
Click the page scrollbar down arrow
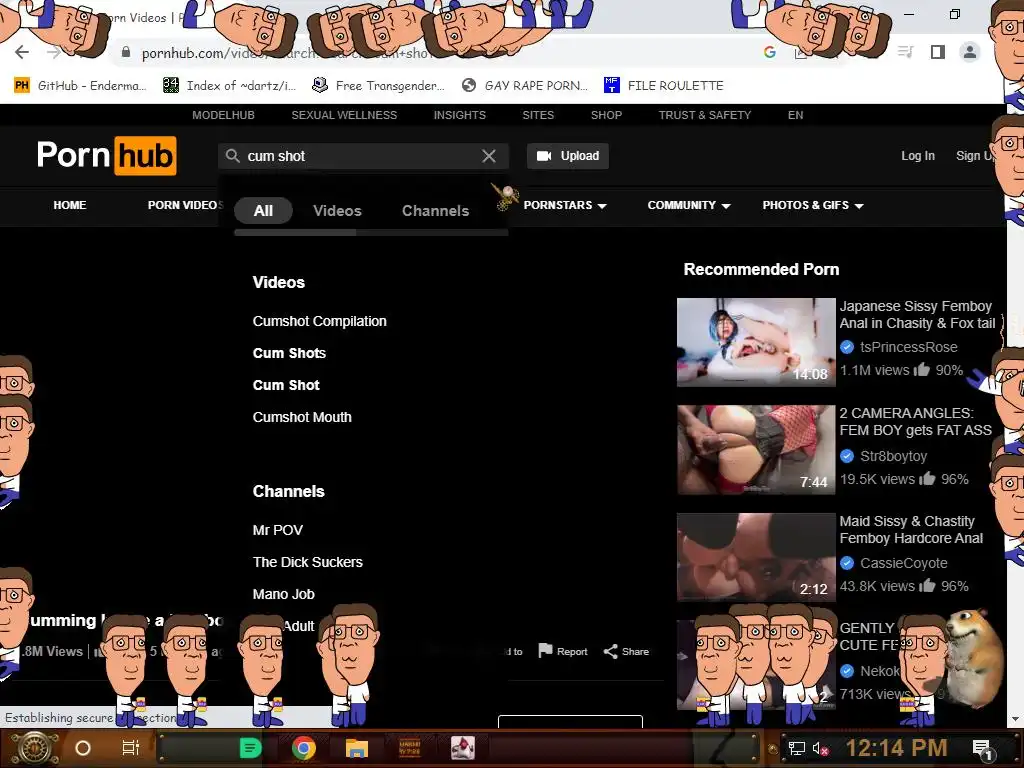coord(1014,720)
